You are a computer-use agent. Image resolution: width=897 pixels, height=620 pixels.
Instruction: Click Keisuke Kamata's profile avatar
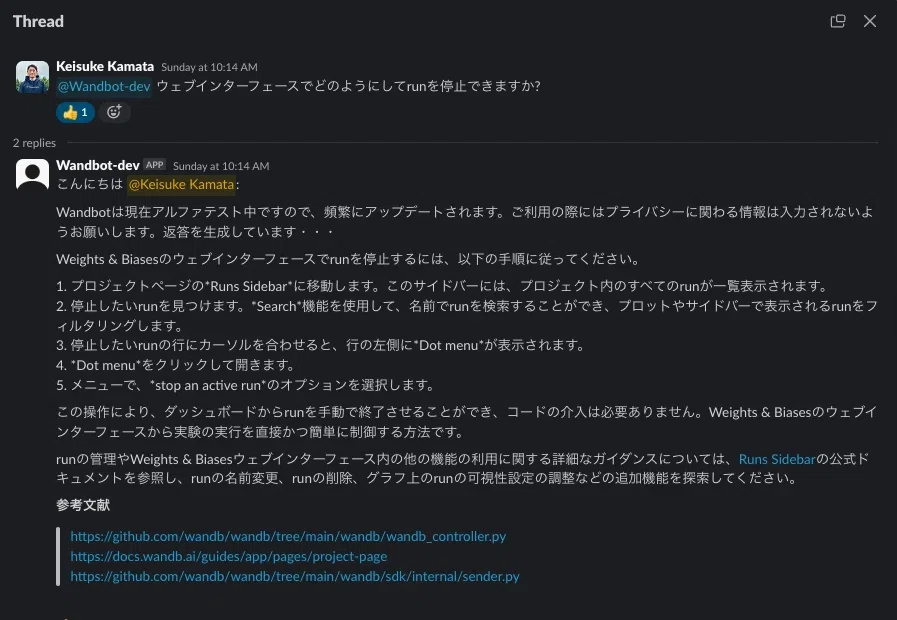(x=32, y=77)
